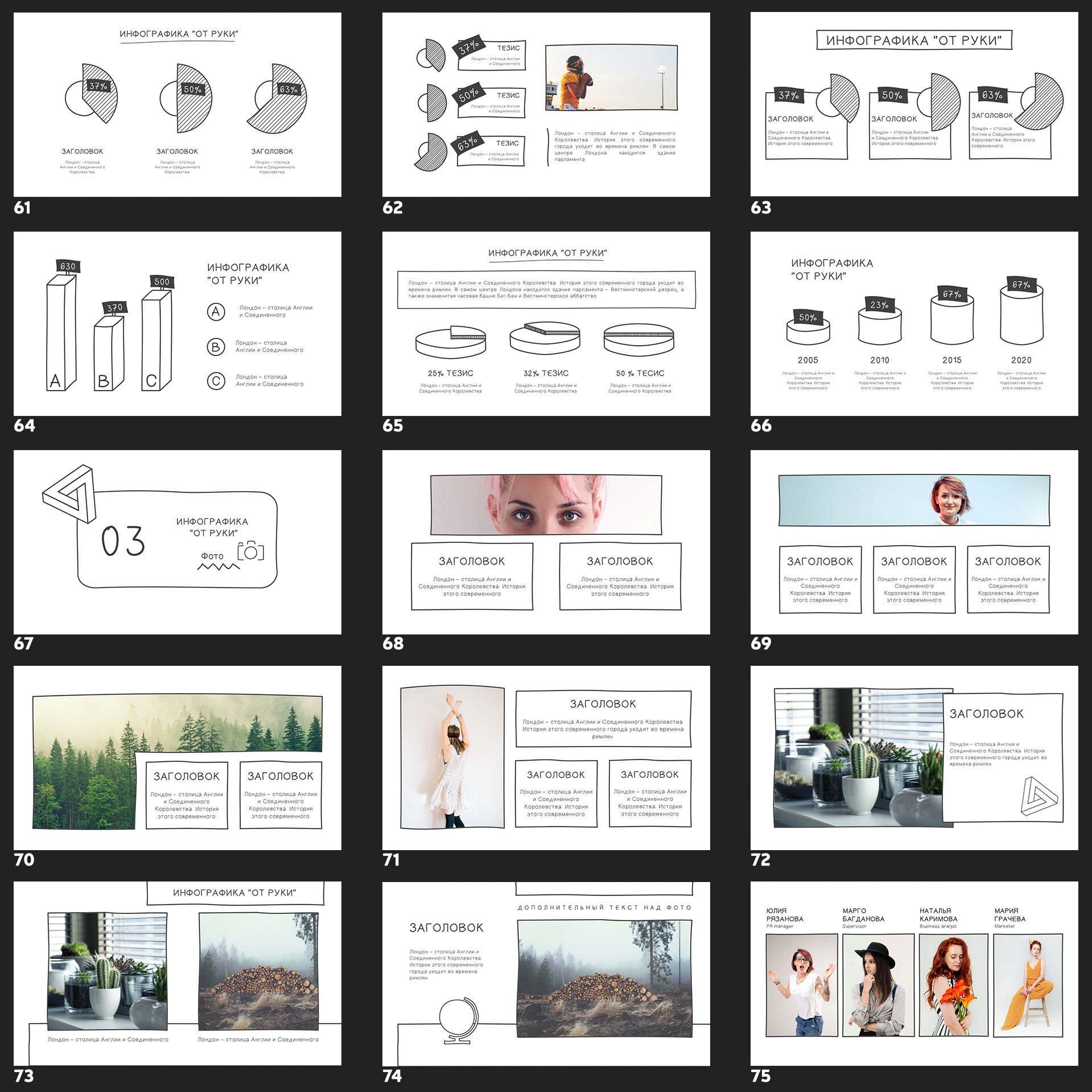Click the 500 tag on slide 64
The height and width of the screenshot is (1092, 1092).
tap(162, 282)
